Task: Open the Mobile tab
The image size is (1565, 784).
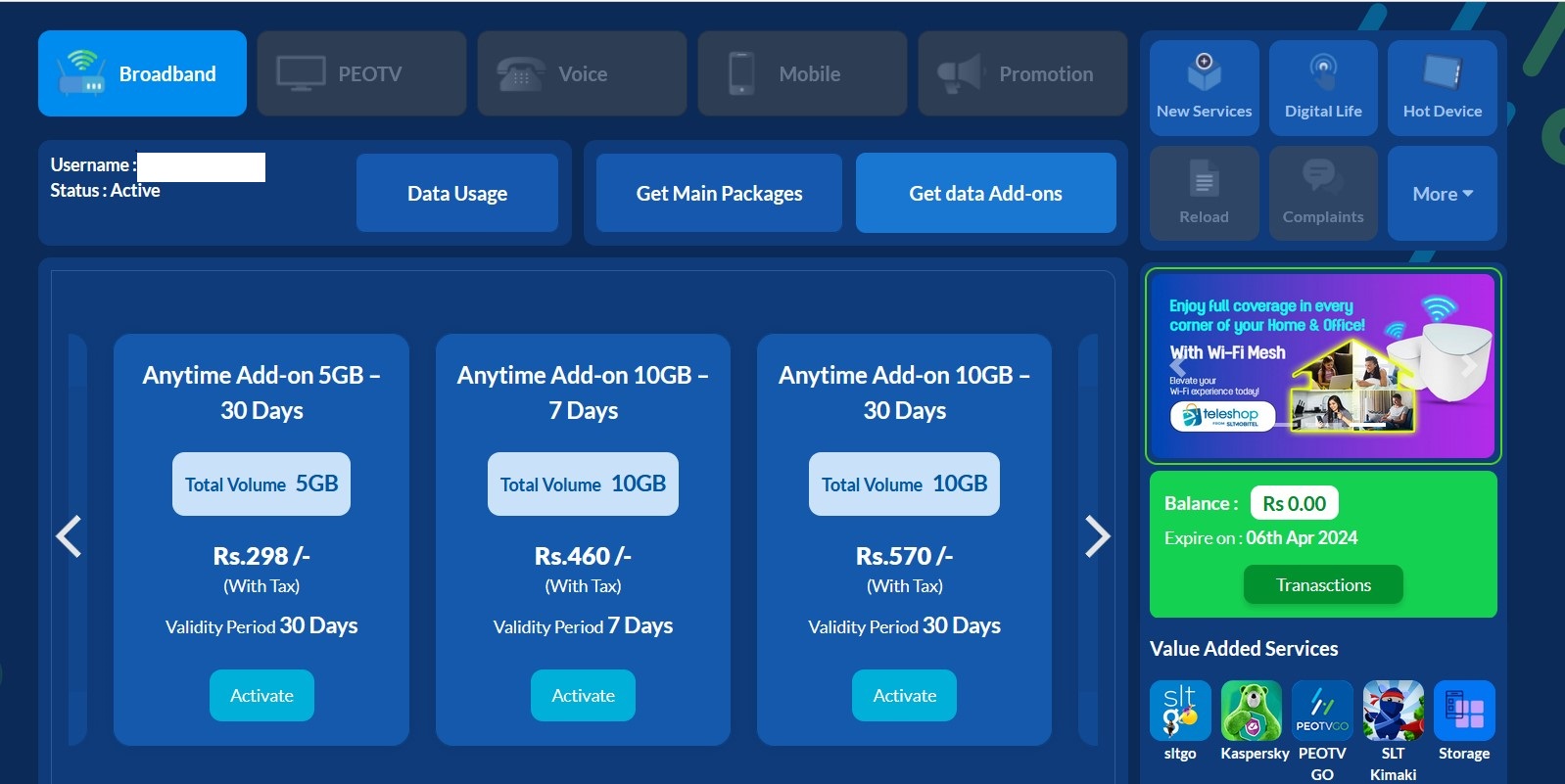Action: point(802,73)
